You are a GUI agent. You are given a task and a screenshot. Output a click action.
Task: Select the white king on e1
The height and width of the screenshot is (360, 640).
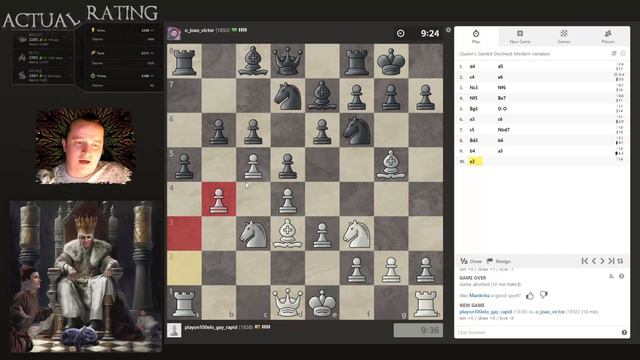(x=322, y=302)
